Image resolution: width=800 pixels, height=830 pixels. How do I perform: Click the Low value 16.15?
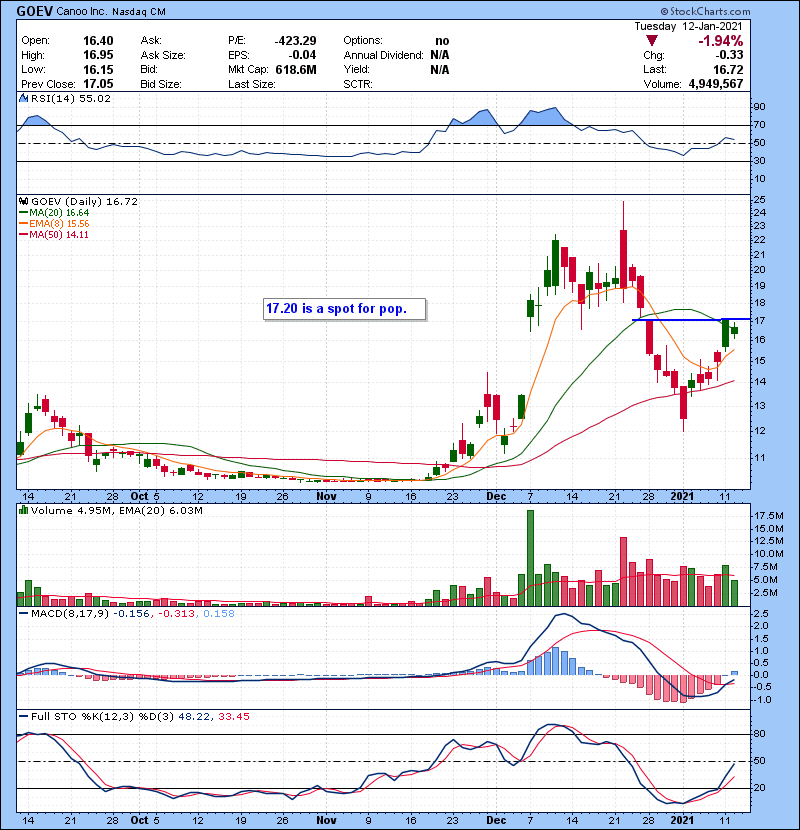pyautogui.click(x=98, y=69)
